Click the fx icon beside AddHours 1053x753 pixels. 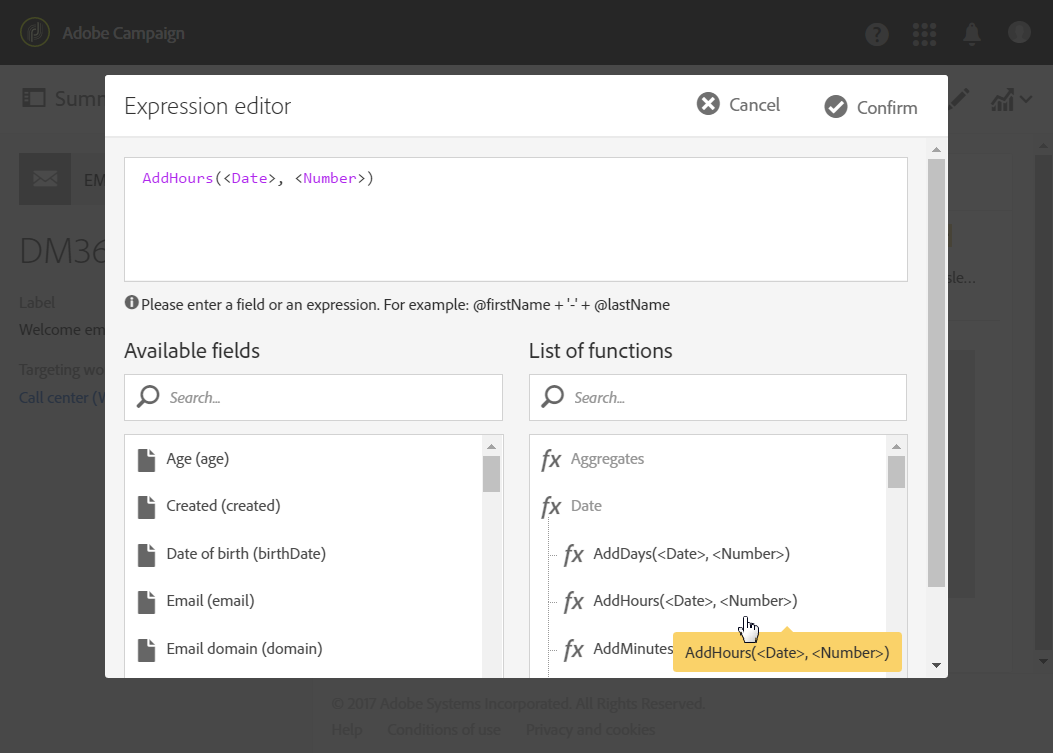coord(574,601)
